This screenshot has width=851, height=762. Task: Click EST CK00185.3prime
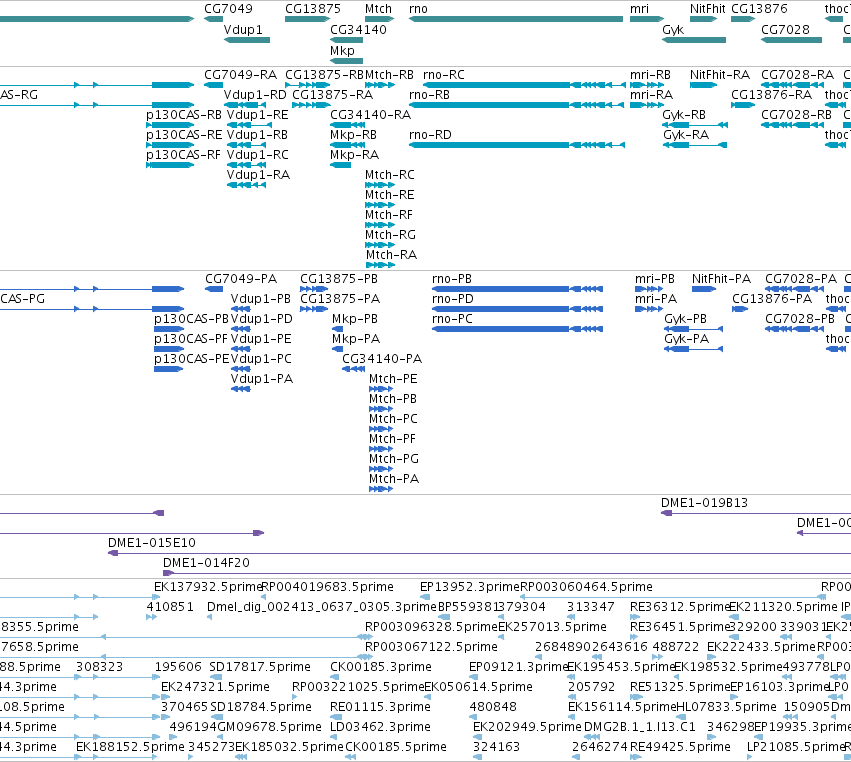381,666
